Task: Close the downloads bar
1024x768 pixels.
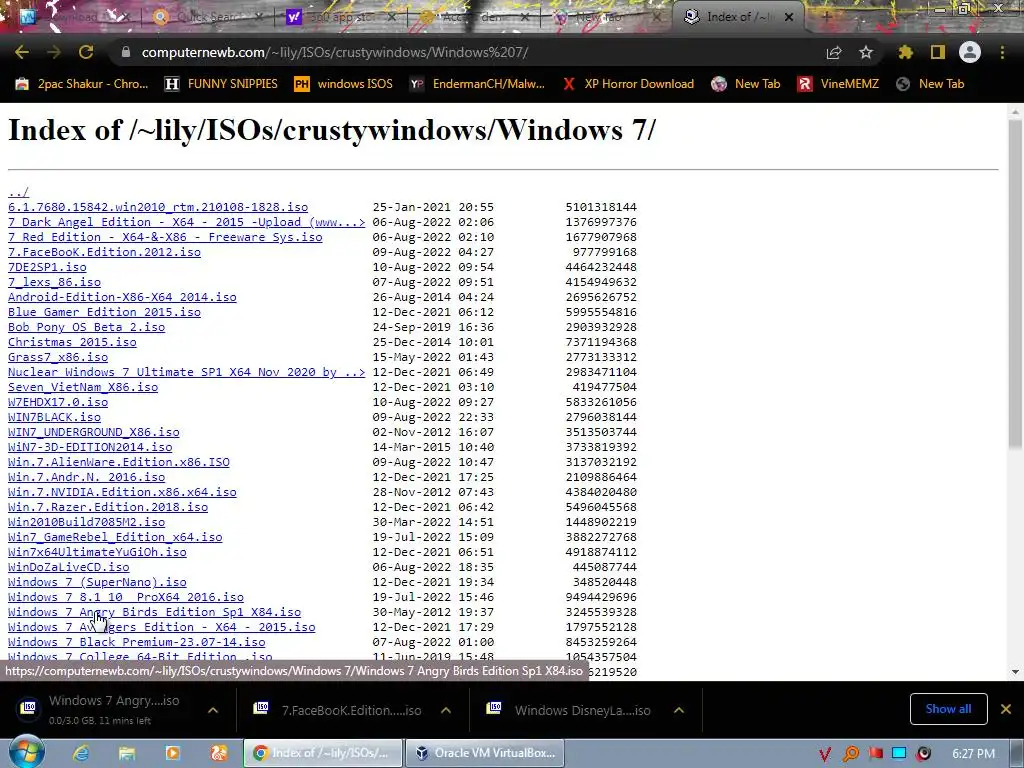Action: click(1006, 709)
